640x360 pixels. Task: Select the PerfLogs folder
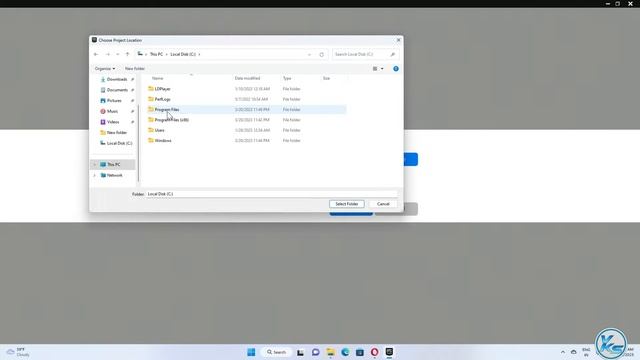(x=162, y=99)
